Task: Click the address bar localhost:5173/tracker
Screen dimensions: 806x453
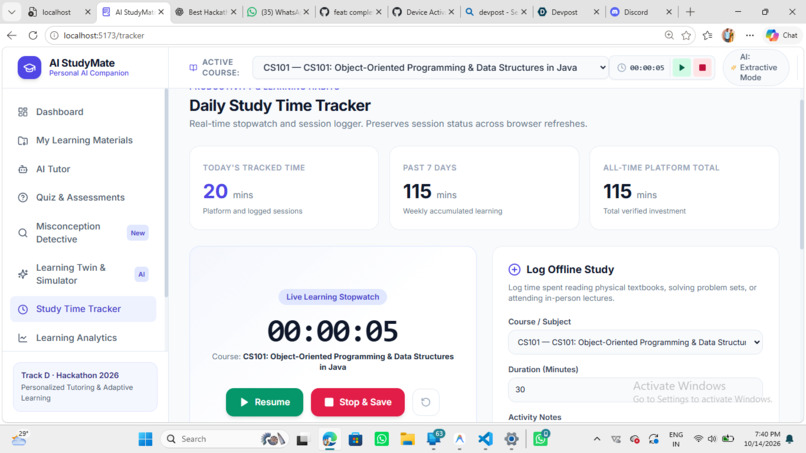Action: coord(103,35)
